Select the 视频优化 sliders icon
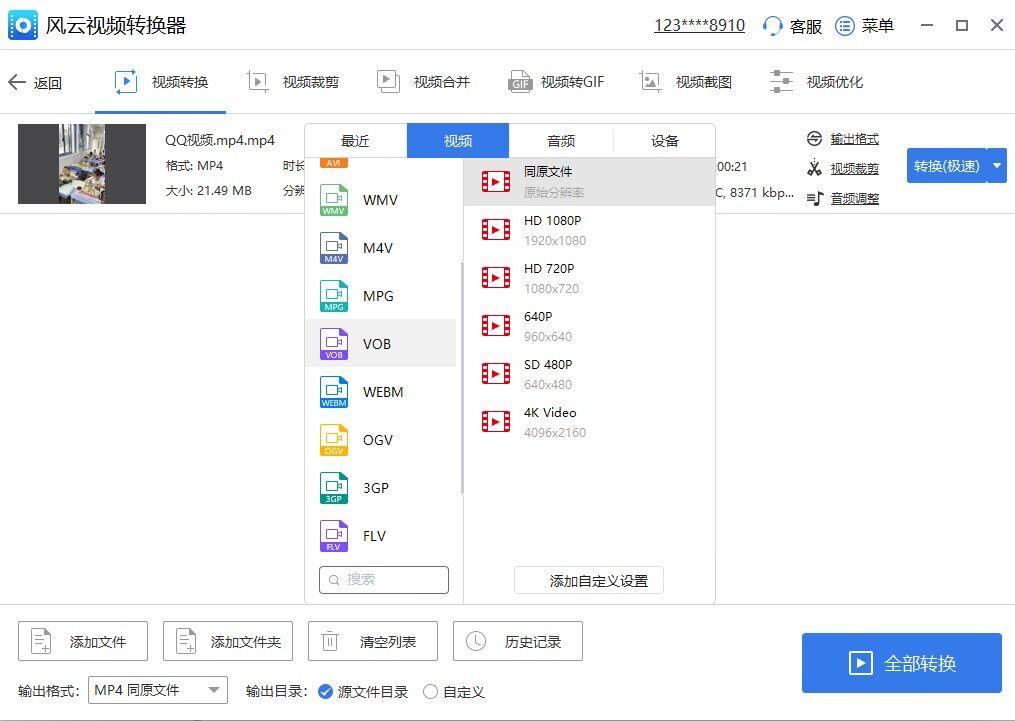1015x721 pixels. [781, 82]
